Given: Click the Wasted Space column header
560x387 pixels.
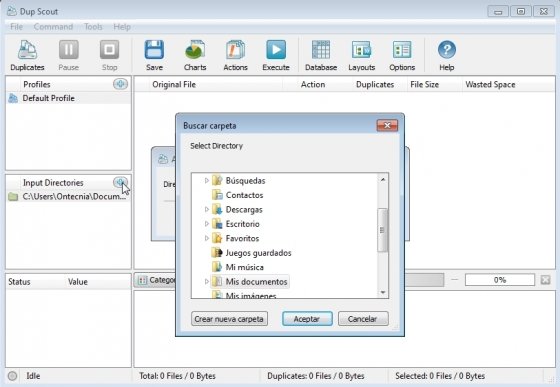Looking at the screenshot, I should (490, 85).
